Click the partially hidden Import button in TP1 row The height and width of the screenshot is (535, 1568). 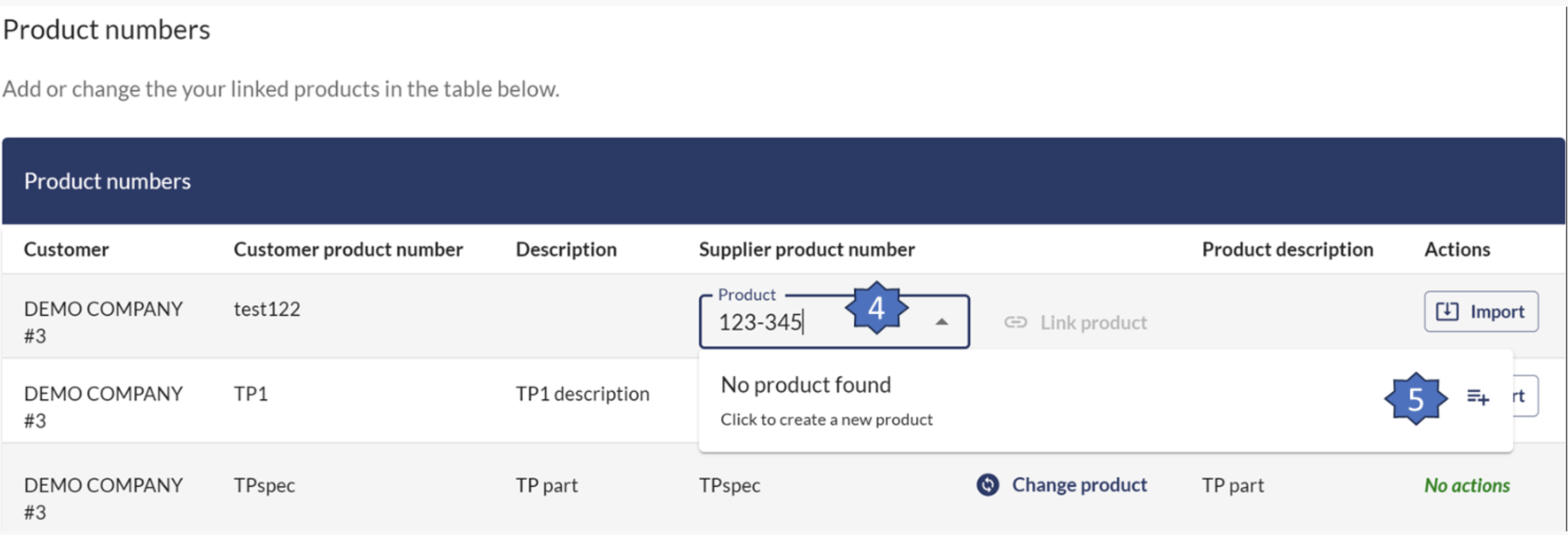tap(1525, 396)
